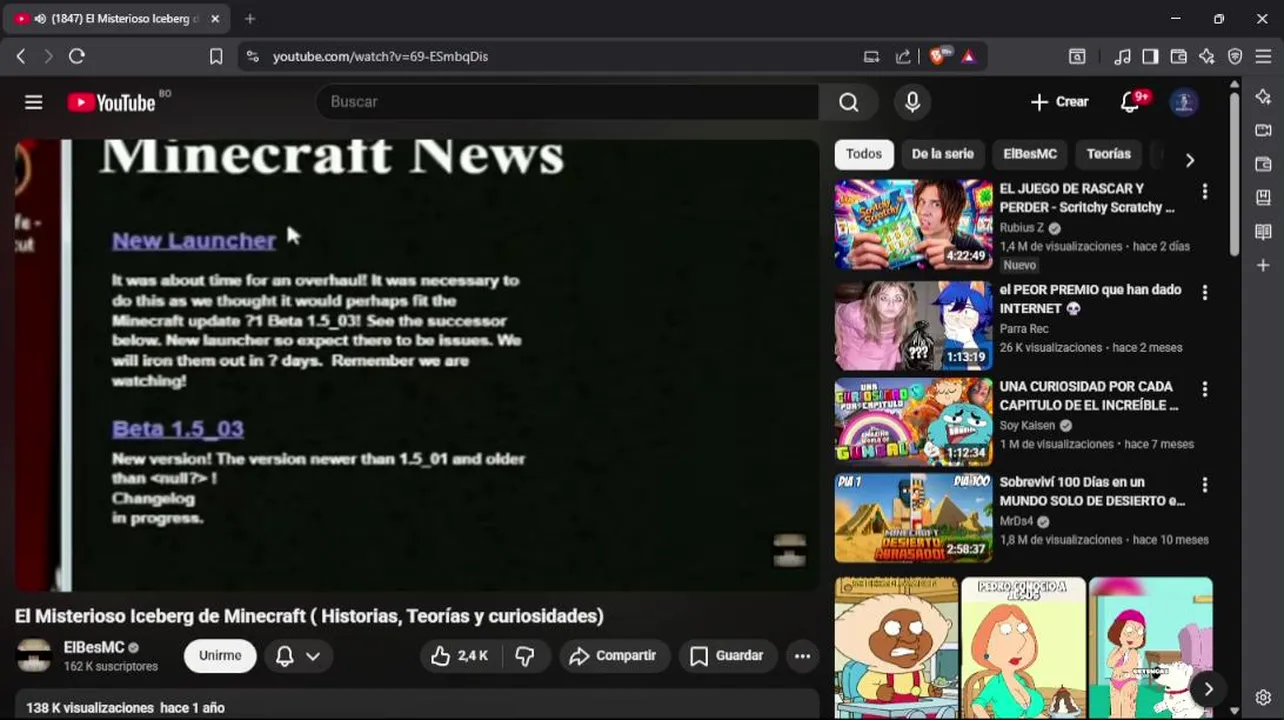
Task: Dislike the video
Action: (x=524, y=656)
